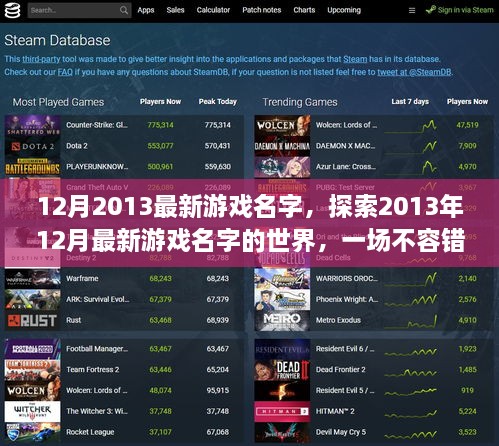Click the Phoenix Wright thumbnail
Screen dimensions: 499x446
[282, 300]
